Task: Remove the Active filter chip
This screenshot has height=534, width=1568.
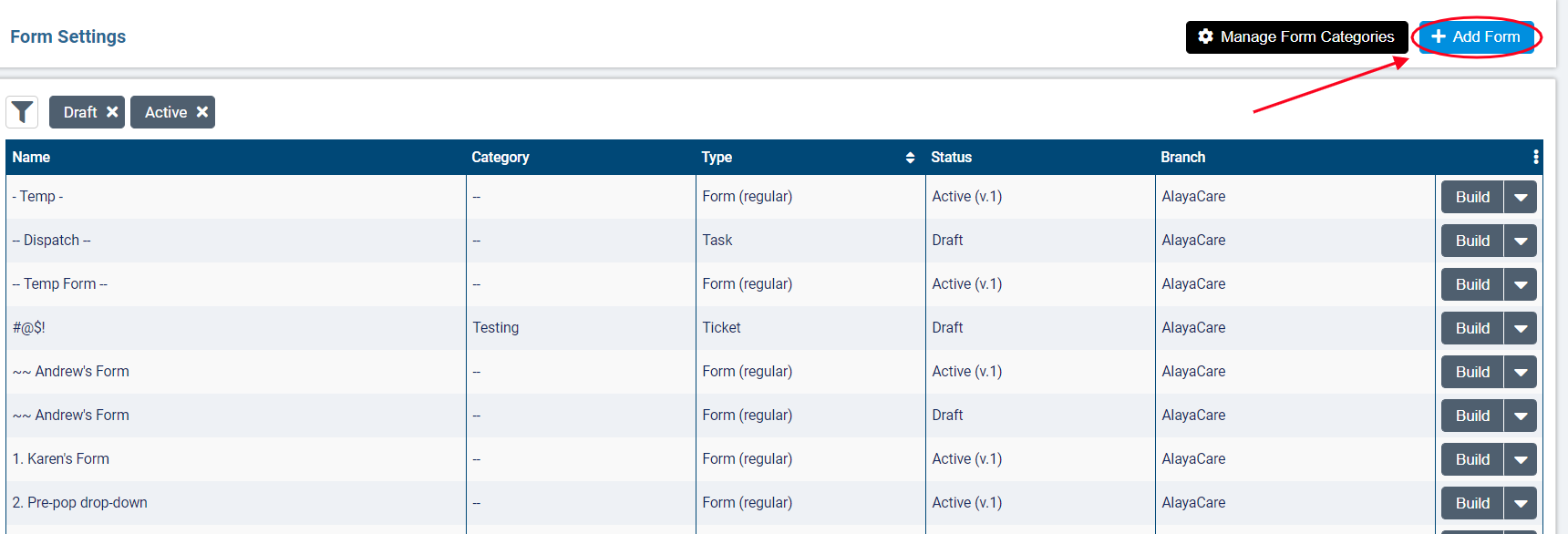Action: [202, 112]
